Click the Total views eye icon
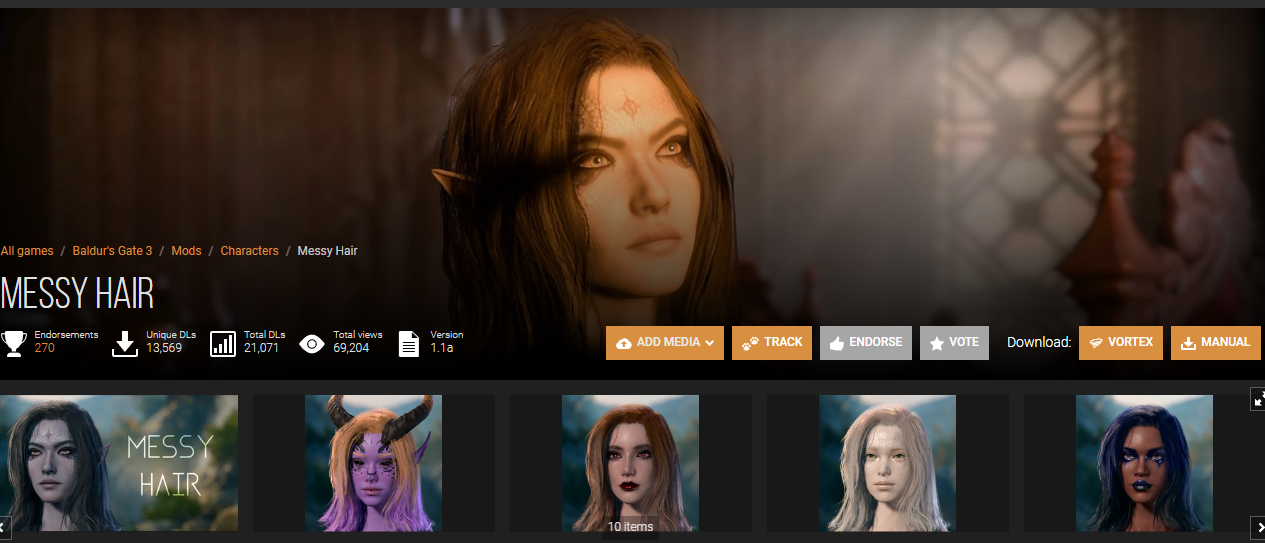1265x543 pixels. (312, 344)
